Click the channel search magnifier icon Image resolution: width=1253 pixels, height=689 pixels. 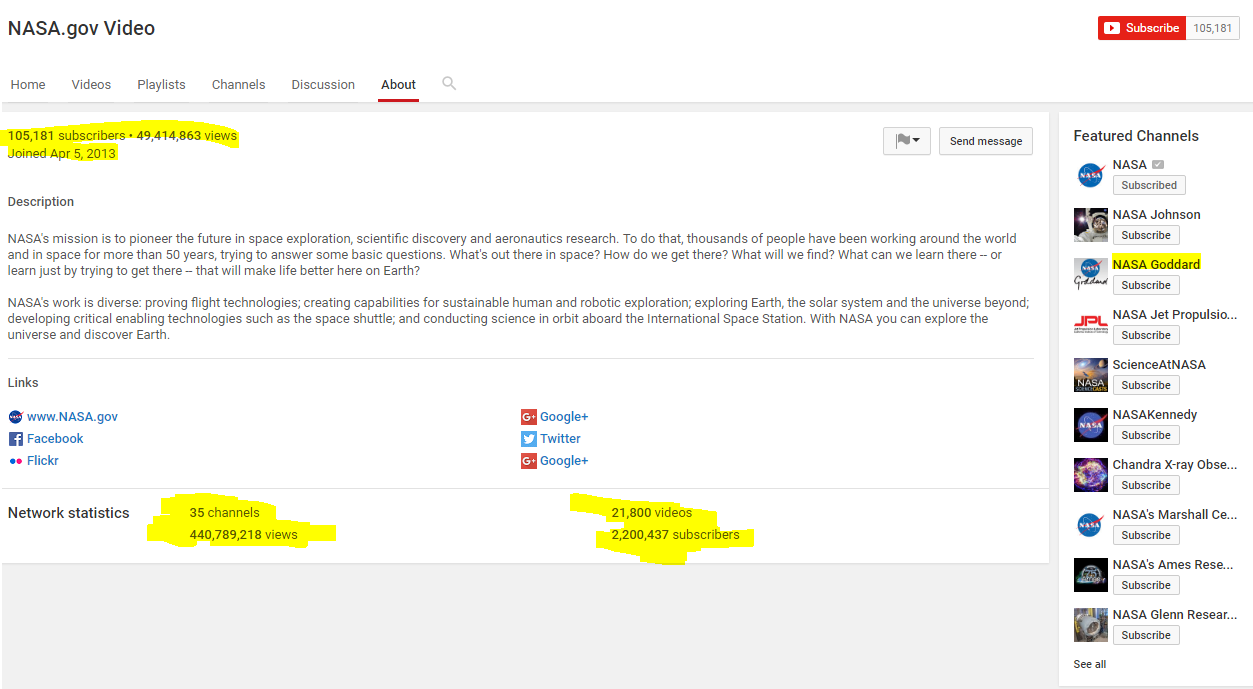(x=449, y=84)
